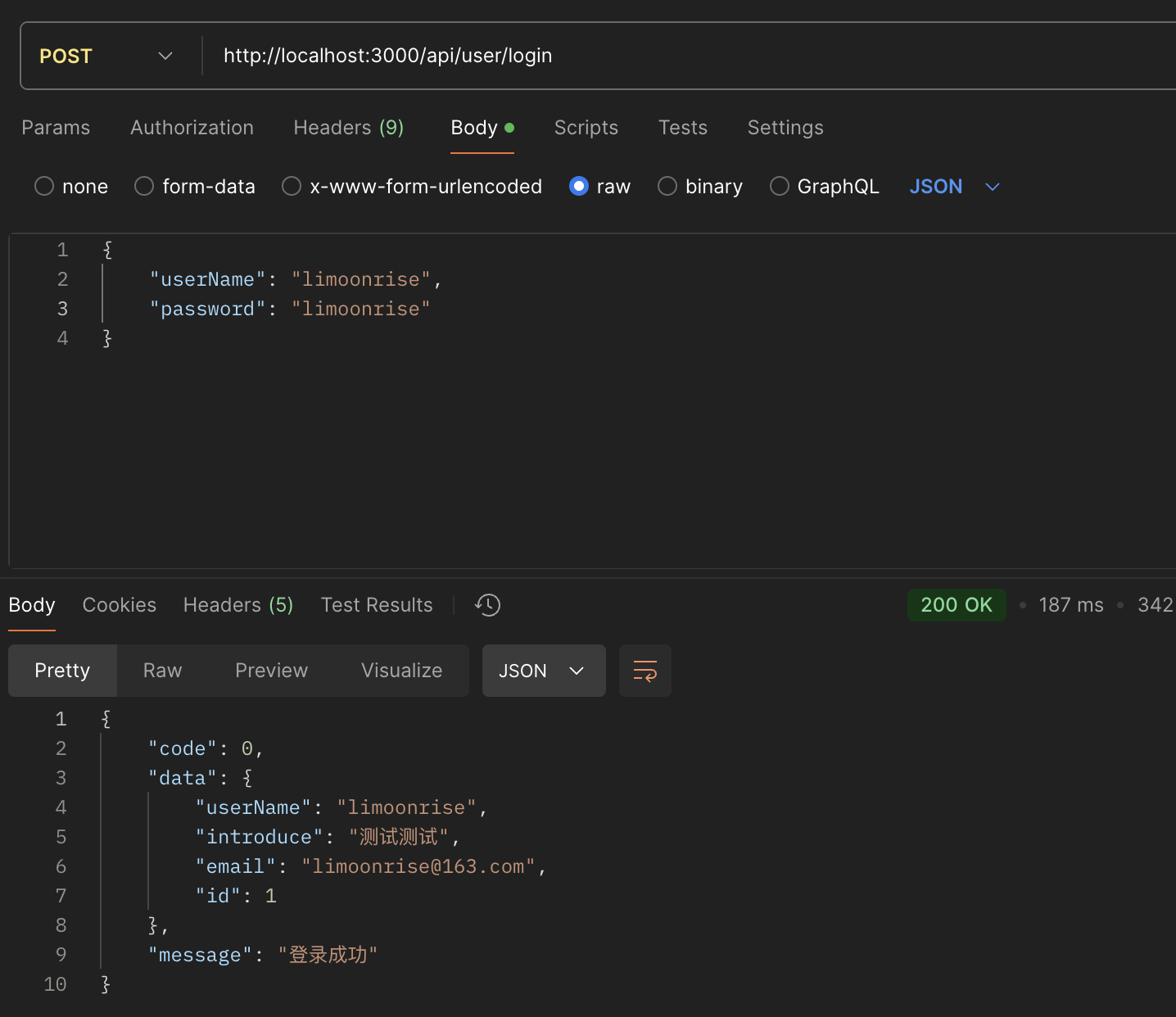
Task: Switch response view to Raw
Action: 162,671
